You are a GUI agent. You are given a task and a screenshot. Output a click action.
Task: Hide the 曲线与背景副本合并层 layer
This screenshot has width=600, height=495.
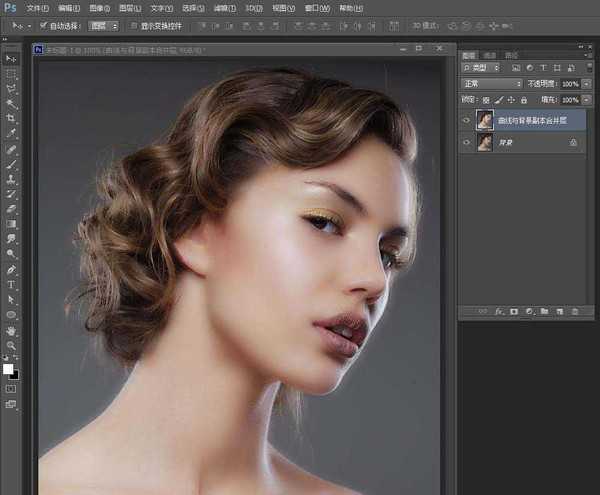coord(467,120)
